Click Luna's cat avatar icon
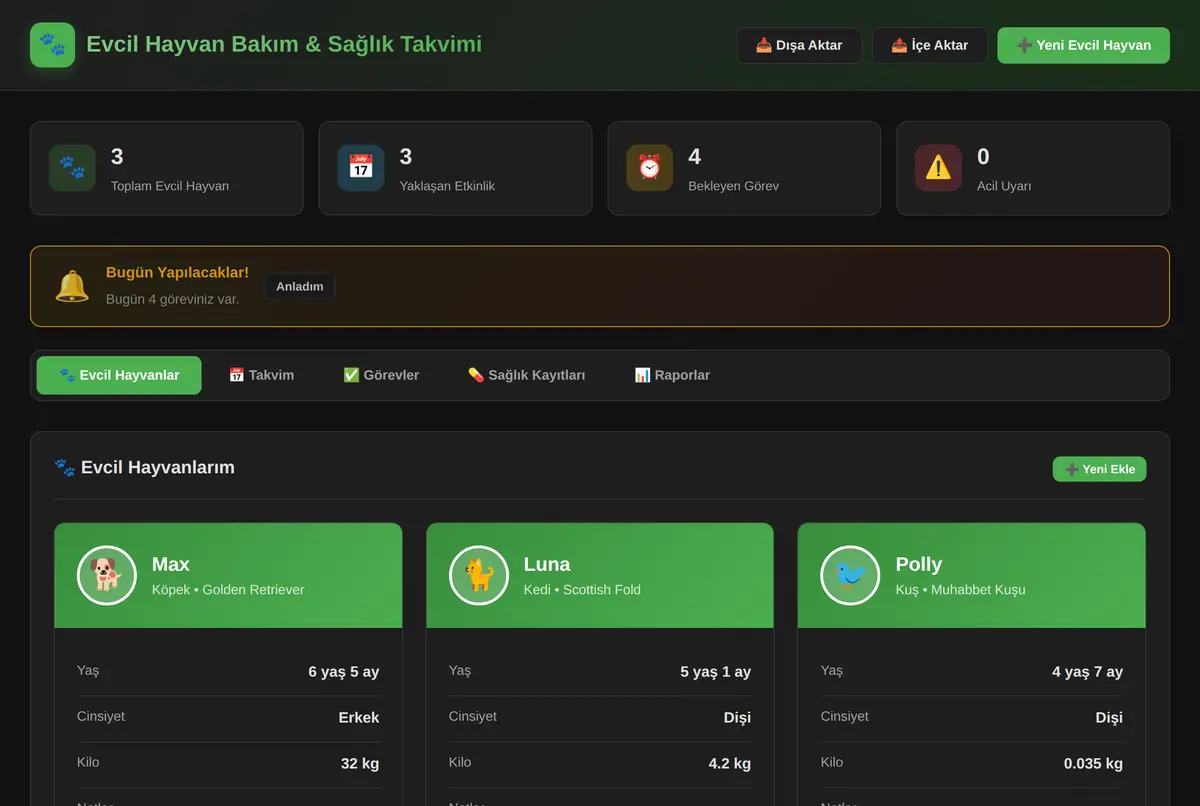Screen dimensions: 1200x806 tap(479, 575)
